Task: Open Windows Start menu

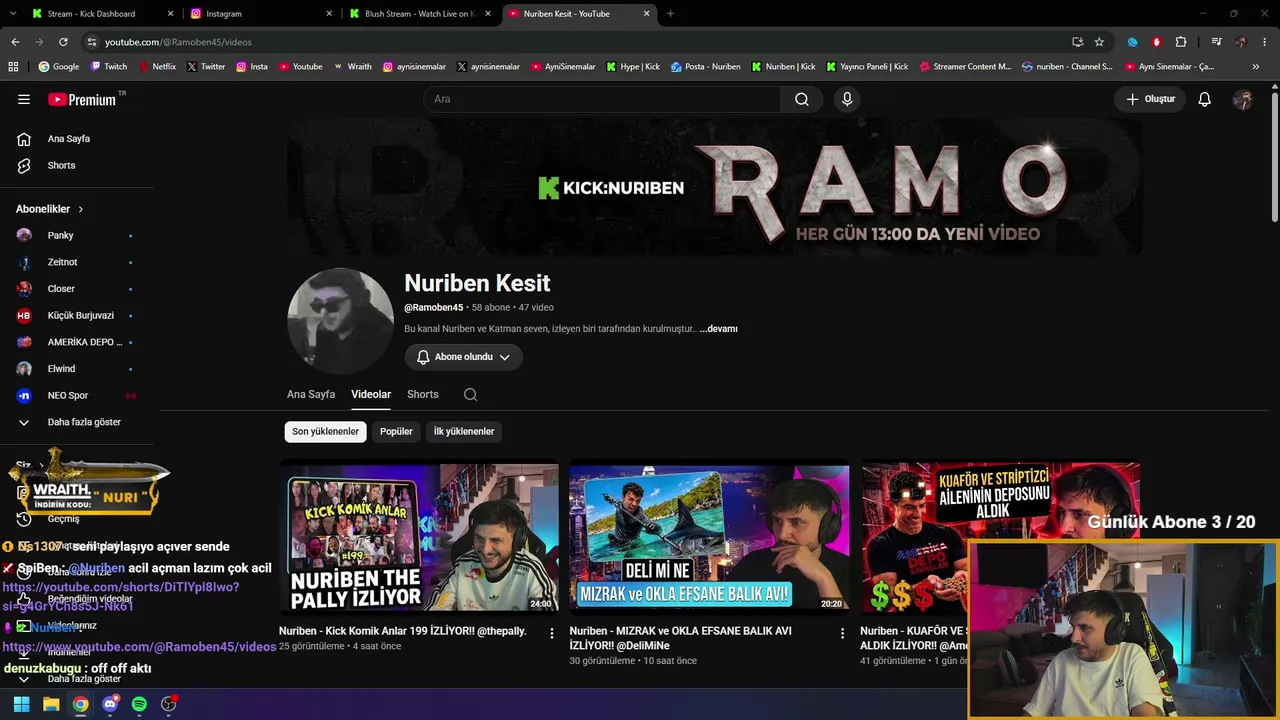Action: (21, 704)
